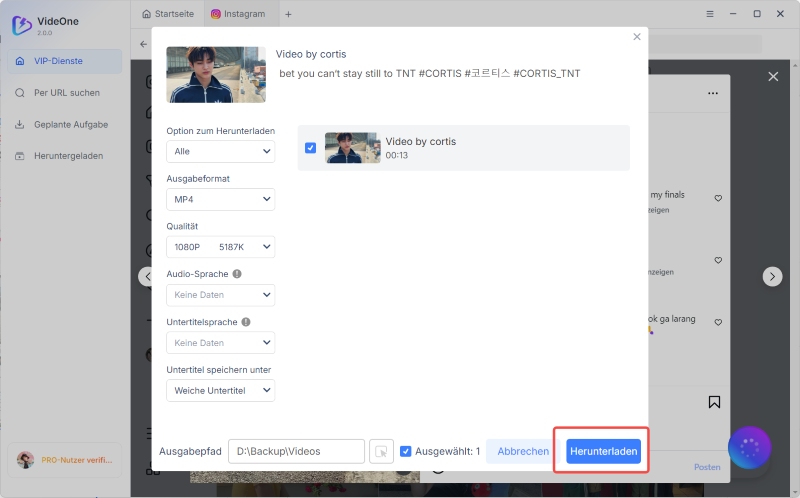Go to previous Instagram post arrow
This screenshot has height=498, width=800.
click(146, 277)
